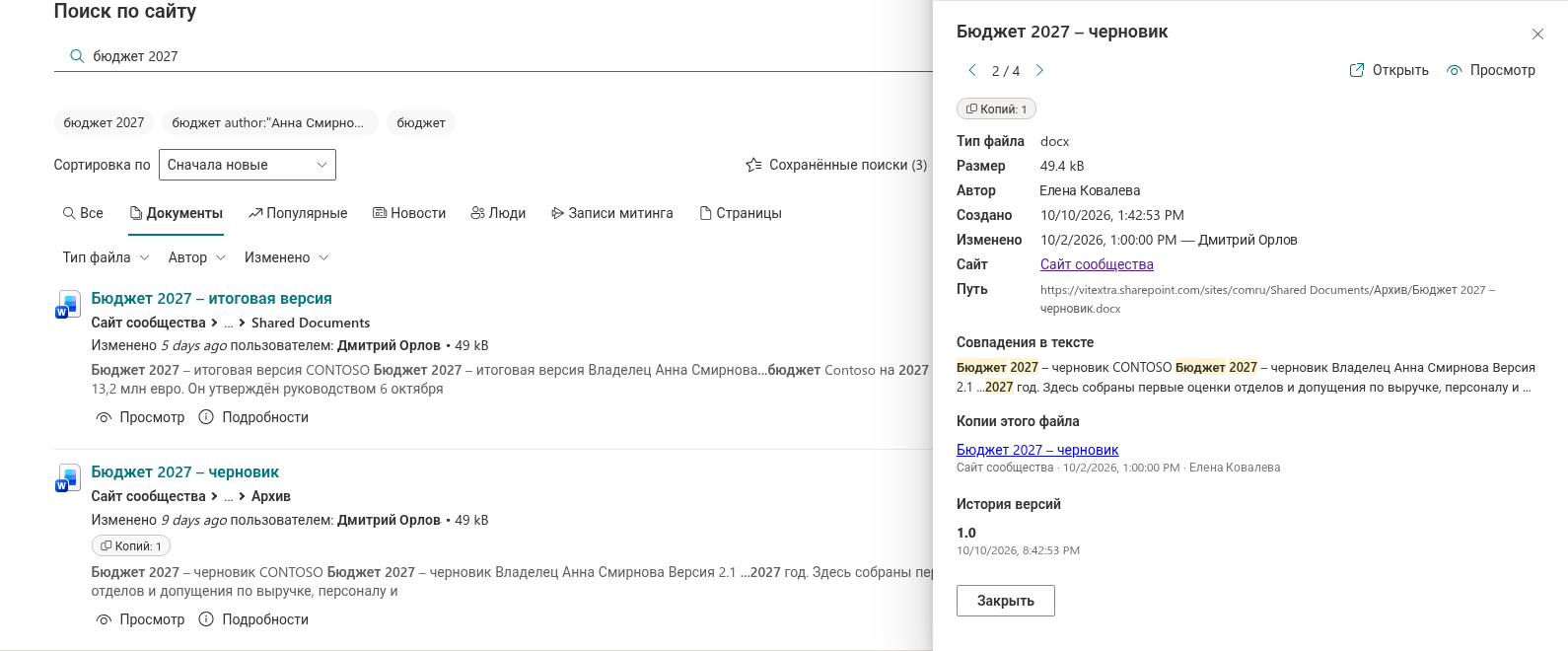This screenshot has height=651, width=1568.
Task: Click the Поиск по сайту heading
Action: click(125, 11)
